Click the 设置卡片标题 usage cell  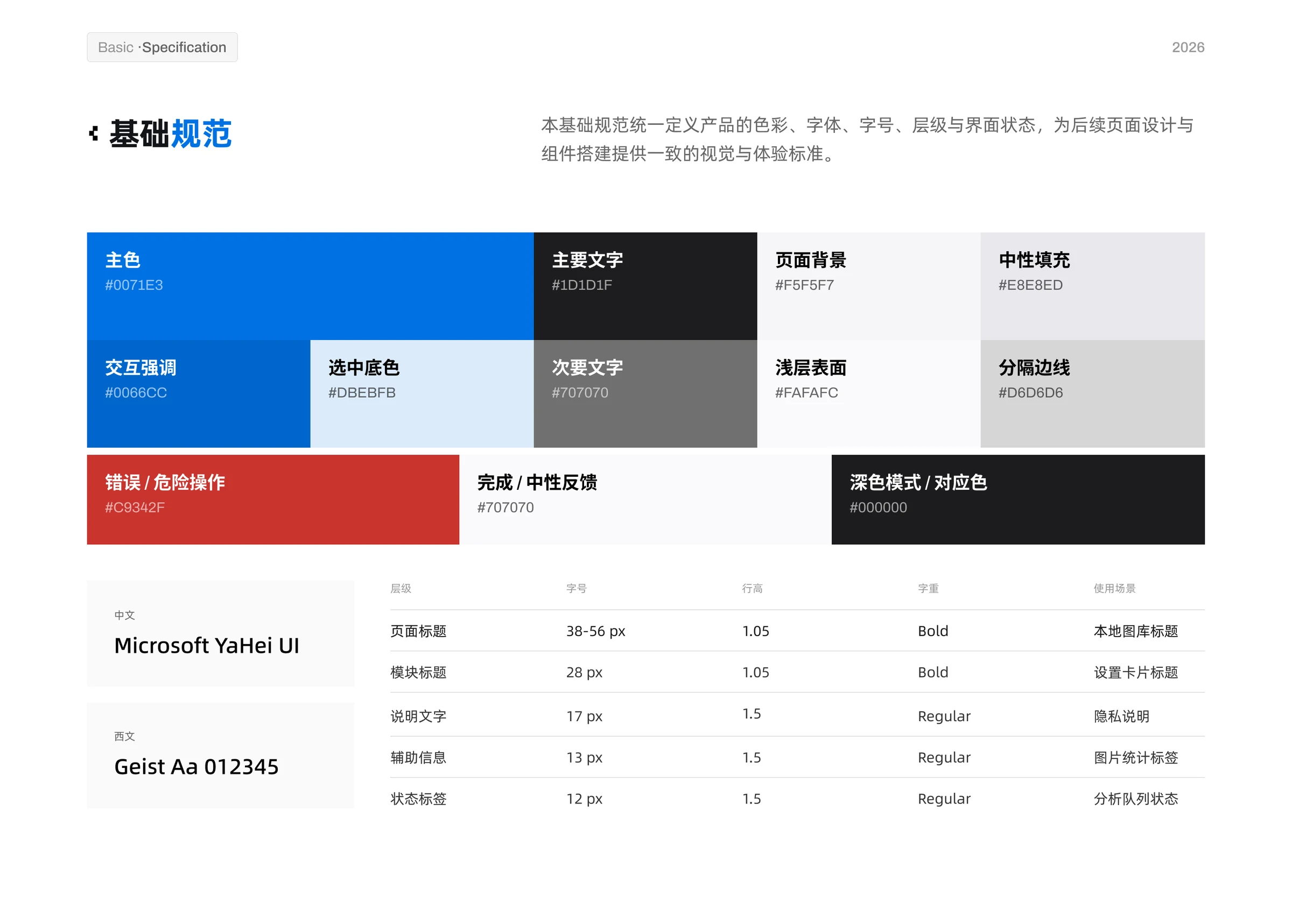pyautogui.click(x=1135, y=673)
